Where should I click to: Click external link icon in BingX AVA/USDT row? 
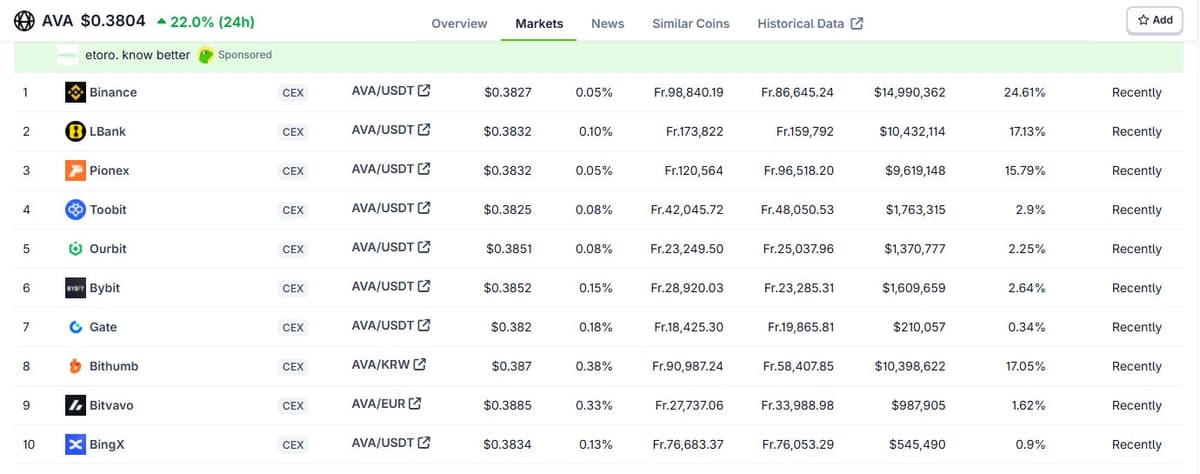[x=424, y=442]
